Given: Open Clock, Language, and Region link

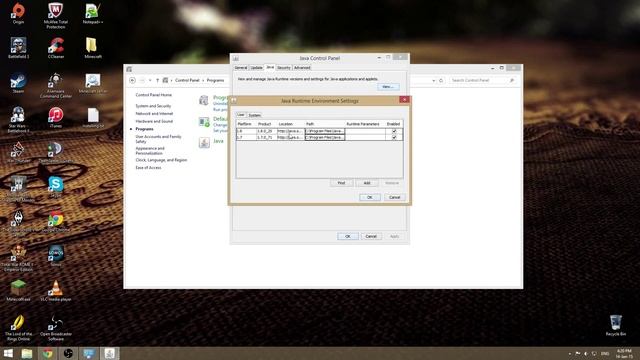Looking at the screenshot, I should [x=161, y=160].
